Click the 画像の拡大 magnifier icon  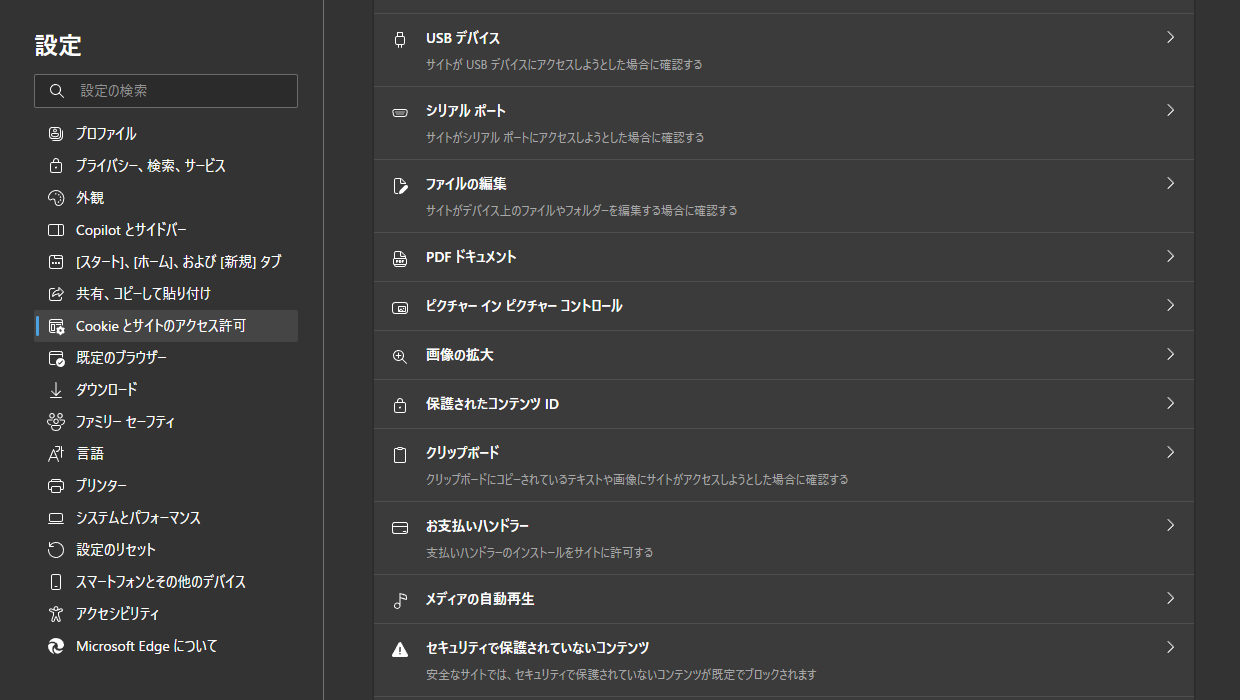pyautogui.click(x=400, y=355)
